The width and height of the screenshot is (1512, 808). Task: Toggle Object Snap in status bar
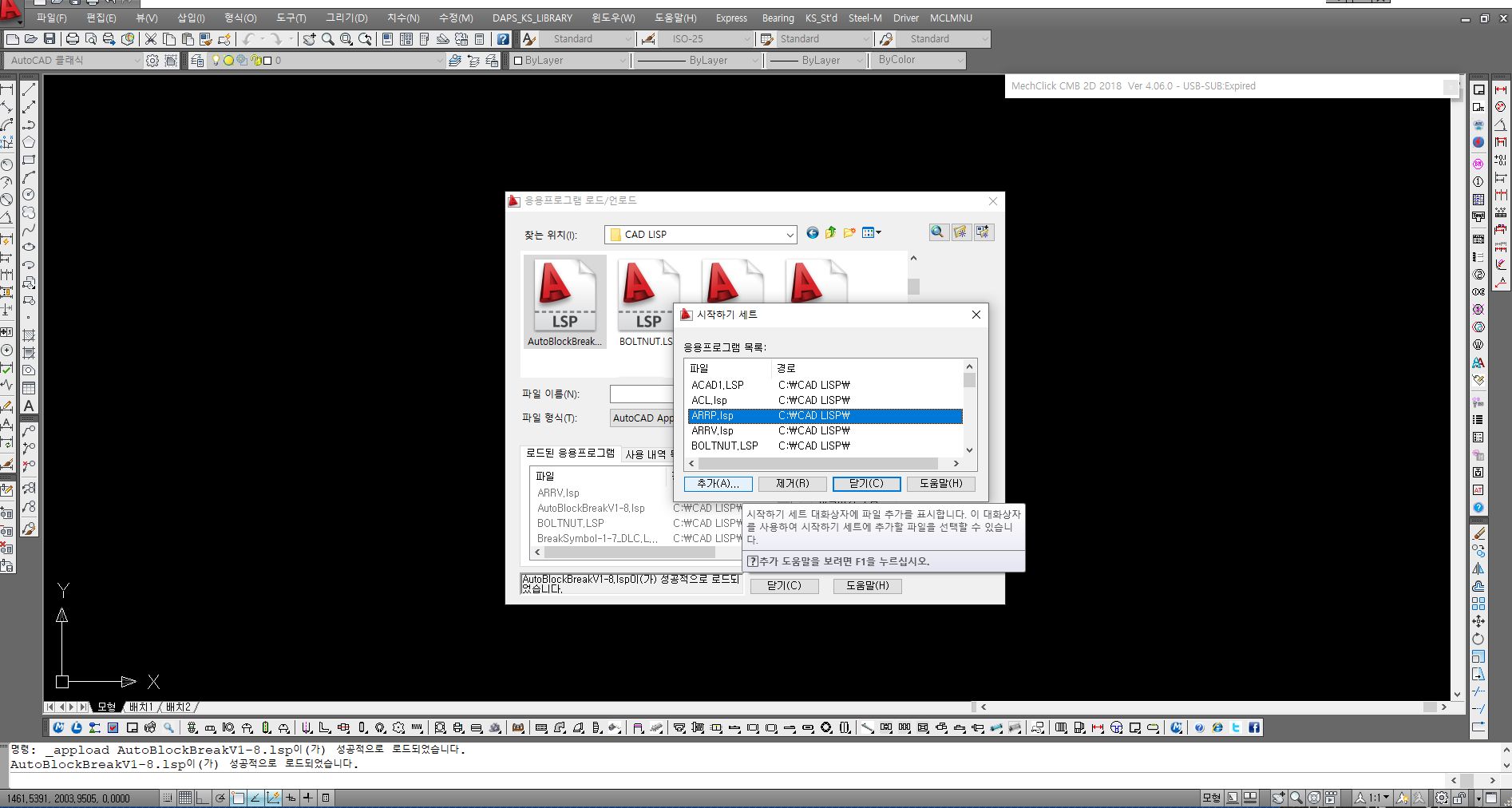[239, 798]
